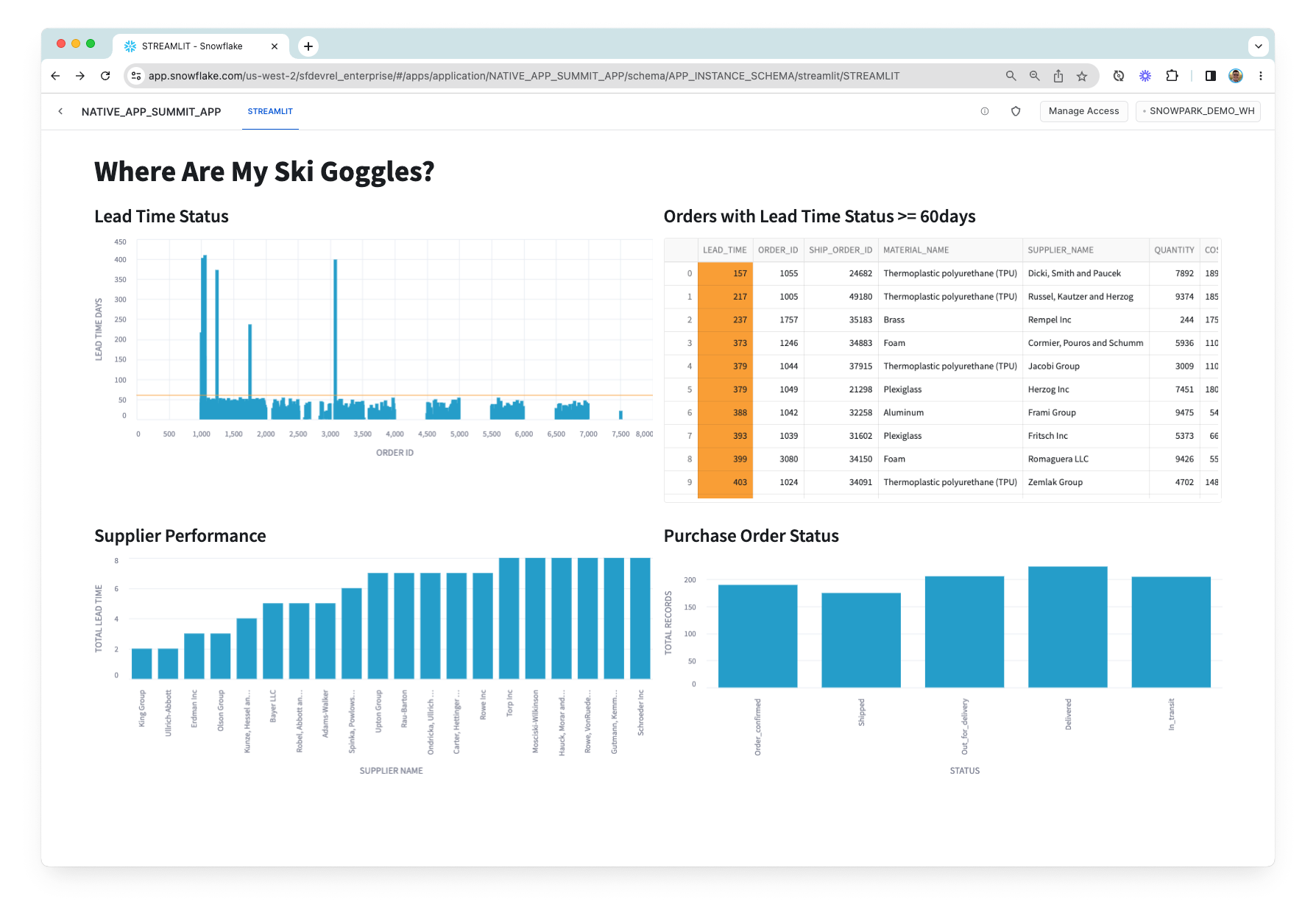Image resolution: width=1316 pixels, height=921 pixels.
Task: Open the browser extensions puzzle icon
Action: point(1172,76)
